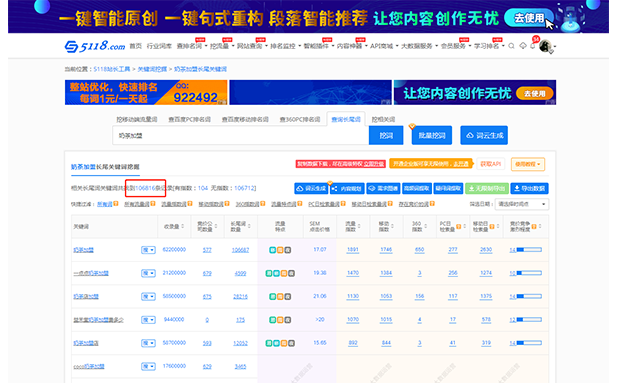The image size is (628, 384).
Task: Click the 整站优化 快速排名 banner ad
Action: pyautogui.click(x=146, y=92)
